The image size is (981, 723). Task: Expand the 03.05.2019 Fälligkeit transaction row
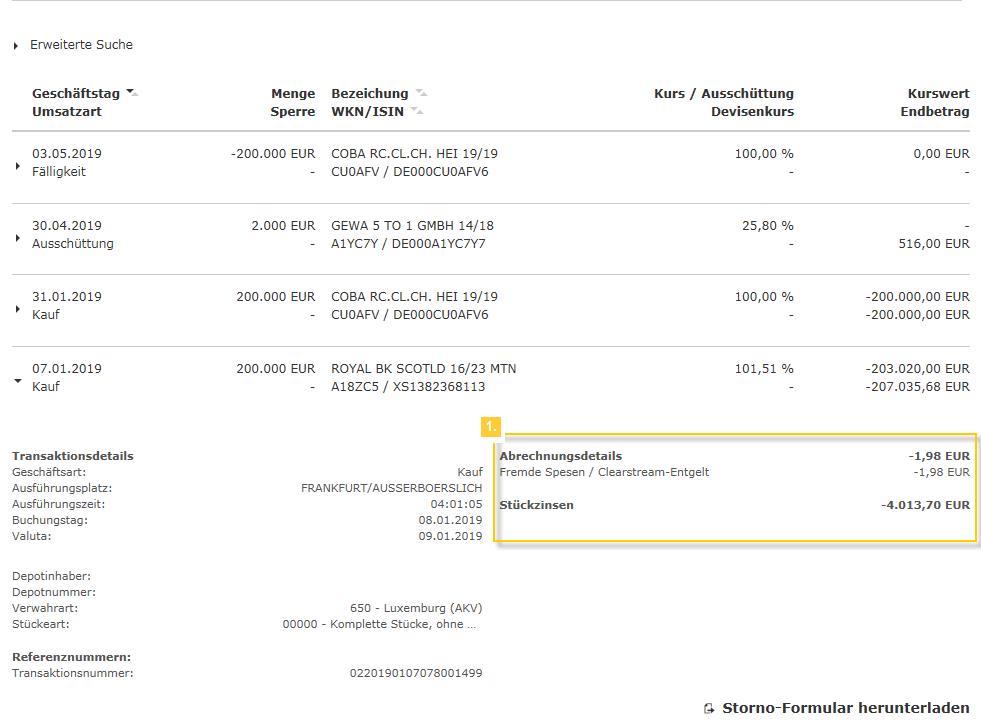coord(18,166)
